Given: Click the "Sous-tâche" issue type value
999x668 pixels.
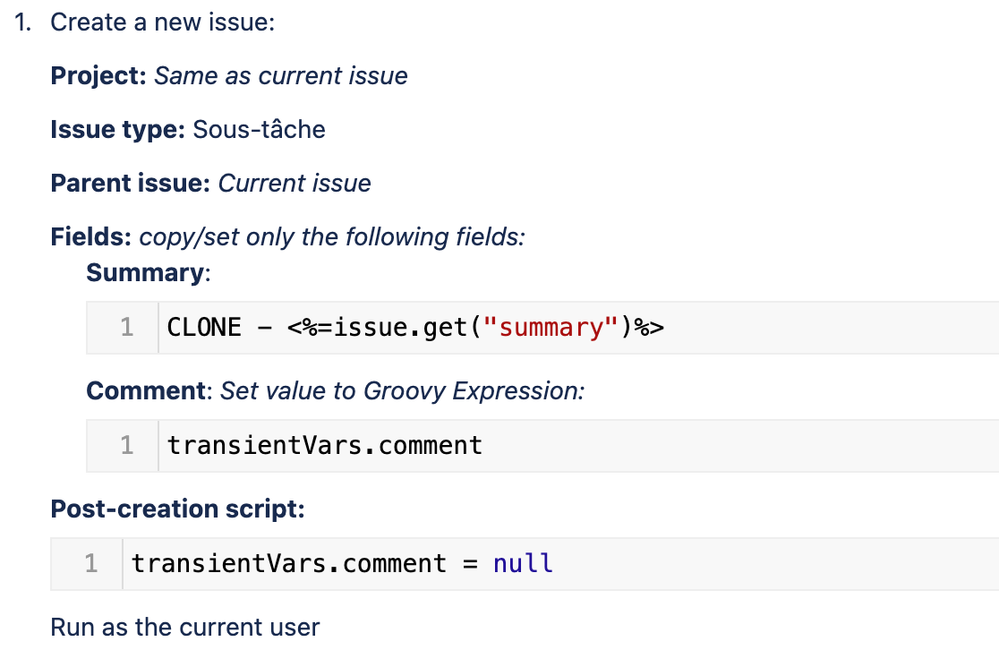Looking at the screenshot, I should (x=259, y=130).
